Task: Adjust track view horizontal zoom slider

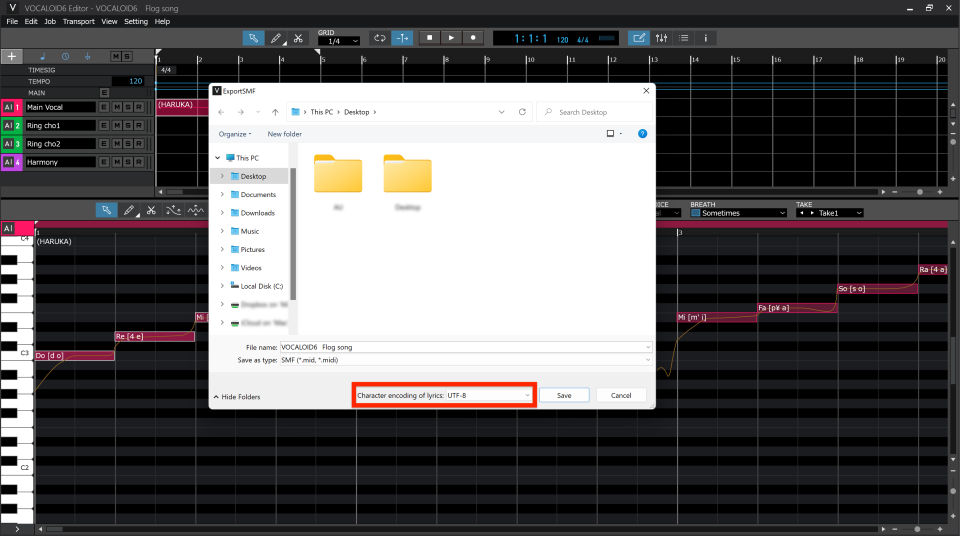Action: pos(920,192)
